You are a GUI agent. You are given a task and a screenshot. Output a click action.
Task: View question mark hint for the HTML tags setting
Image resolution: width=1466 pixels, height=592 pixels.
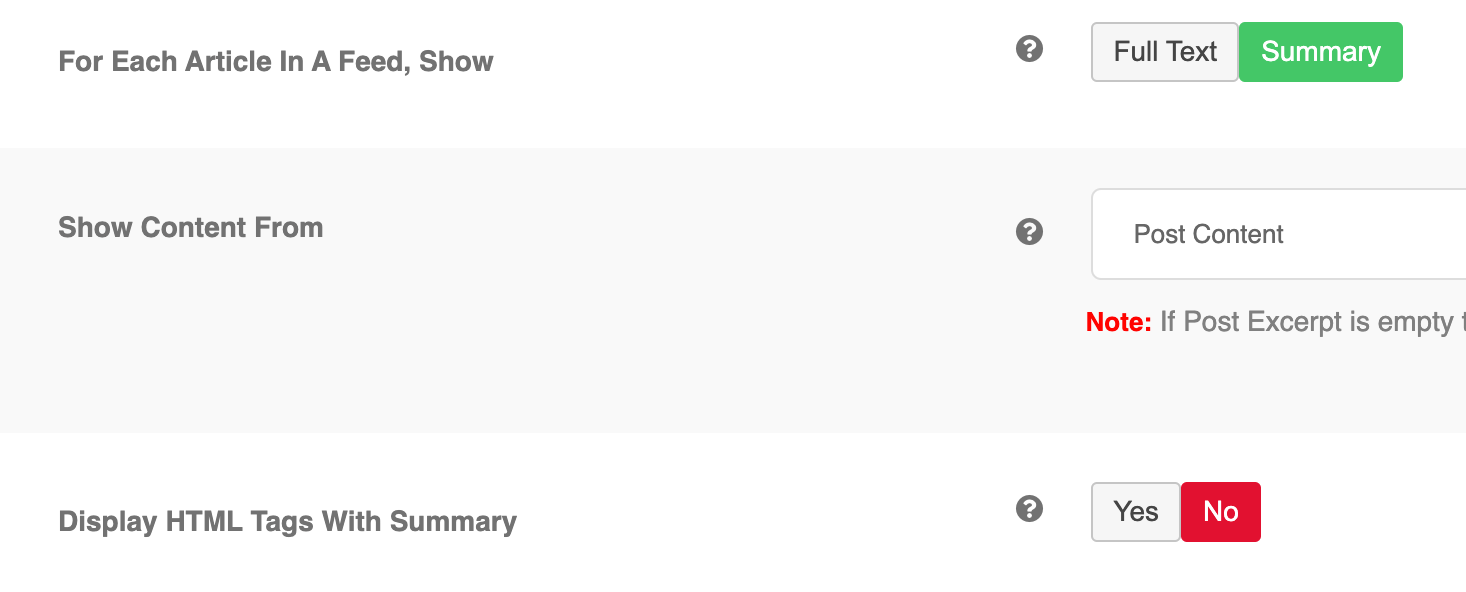point(1029,509)
